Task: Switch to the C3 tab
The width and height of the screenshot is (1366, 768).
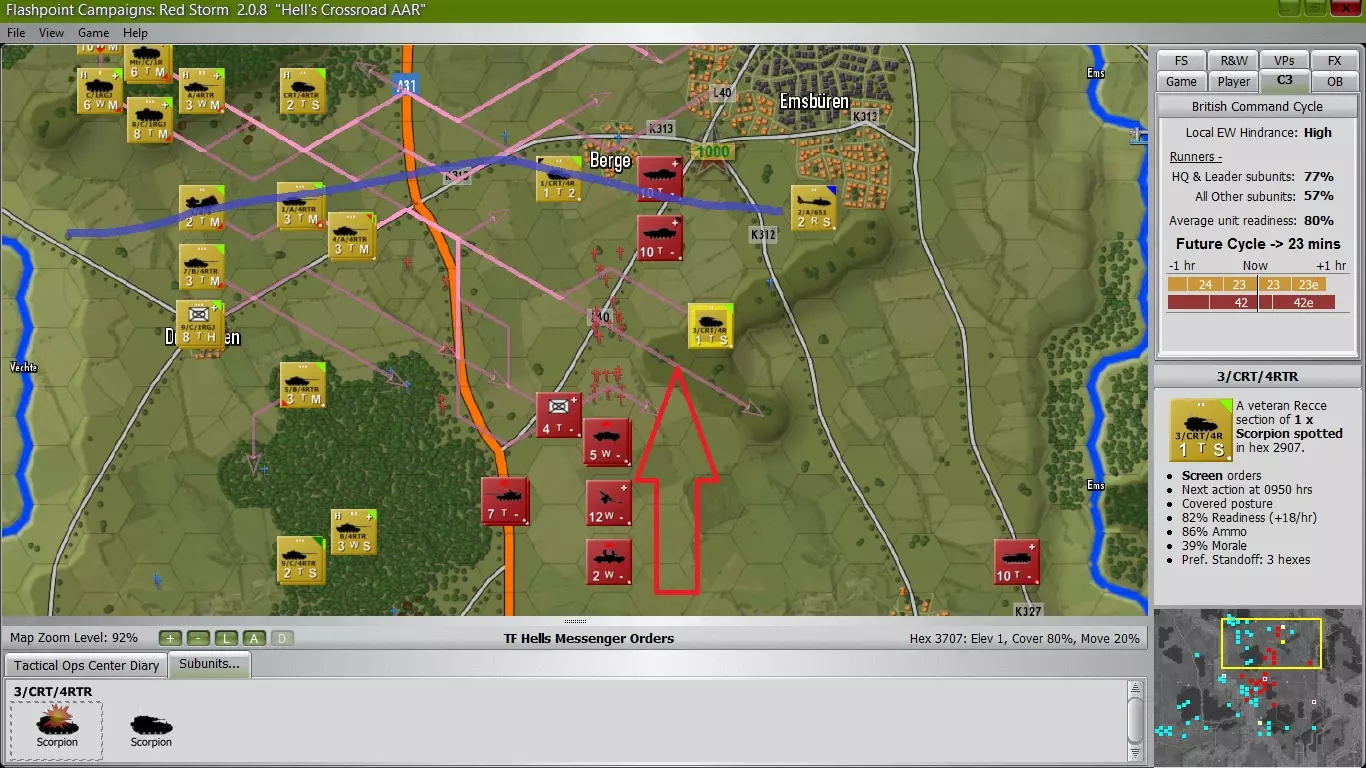Action: (x=1284, y=81)
